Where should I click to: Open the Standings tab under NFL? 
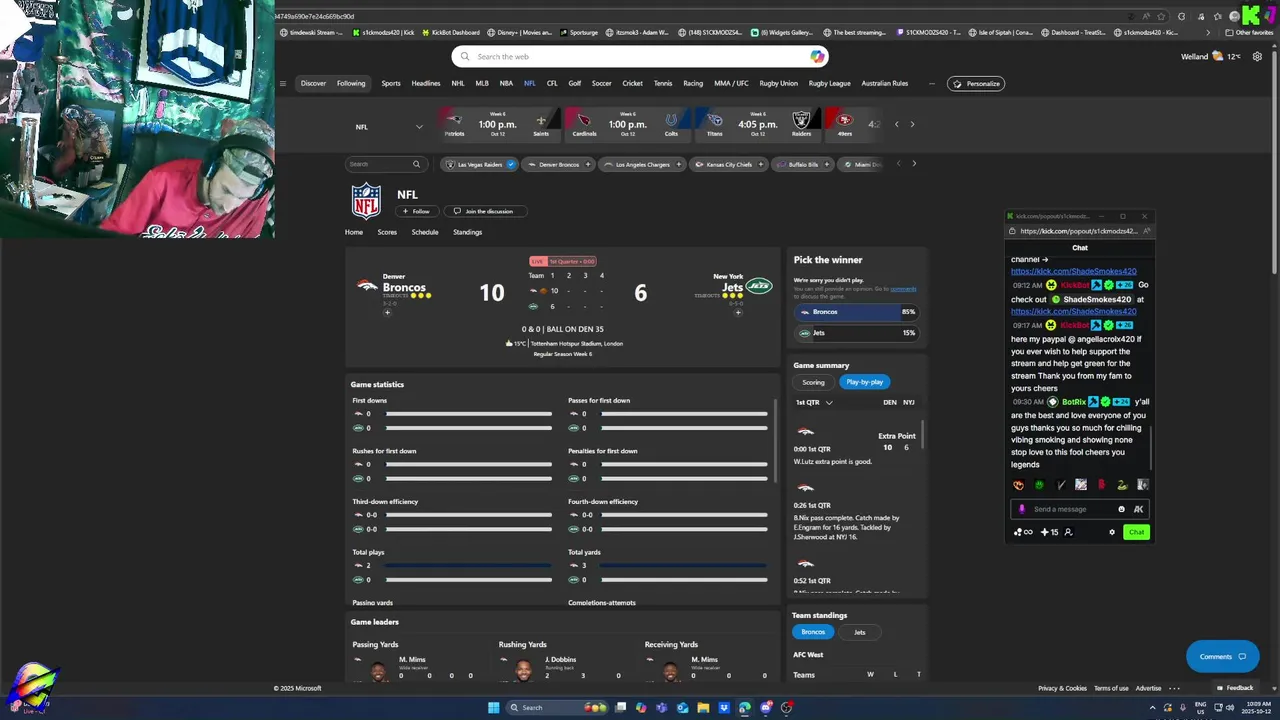click(x=467, y=232)
